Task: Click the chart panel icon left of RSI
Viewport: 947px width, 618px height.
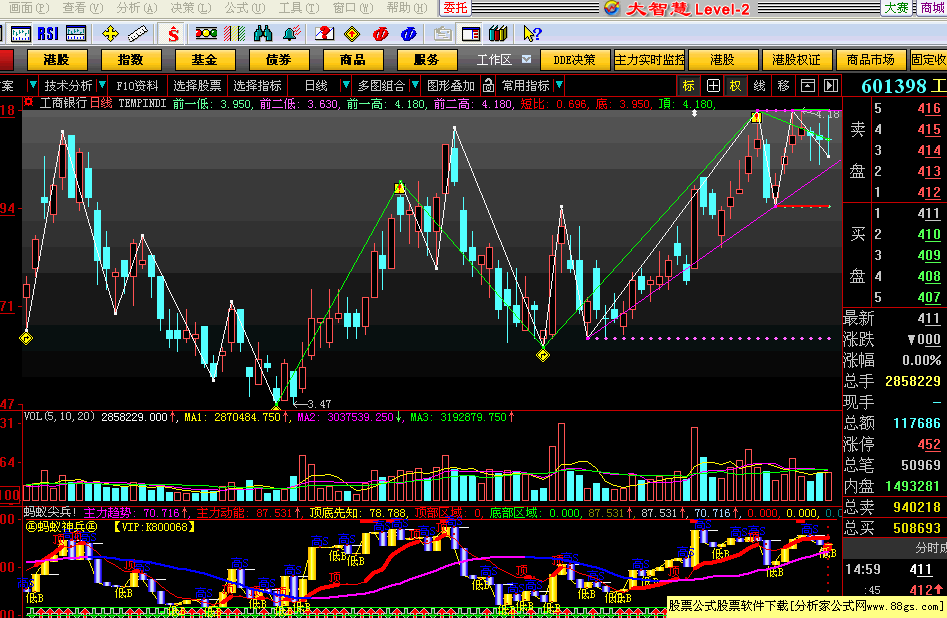Action: [x=21, y=34]
